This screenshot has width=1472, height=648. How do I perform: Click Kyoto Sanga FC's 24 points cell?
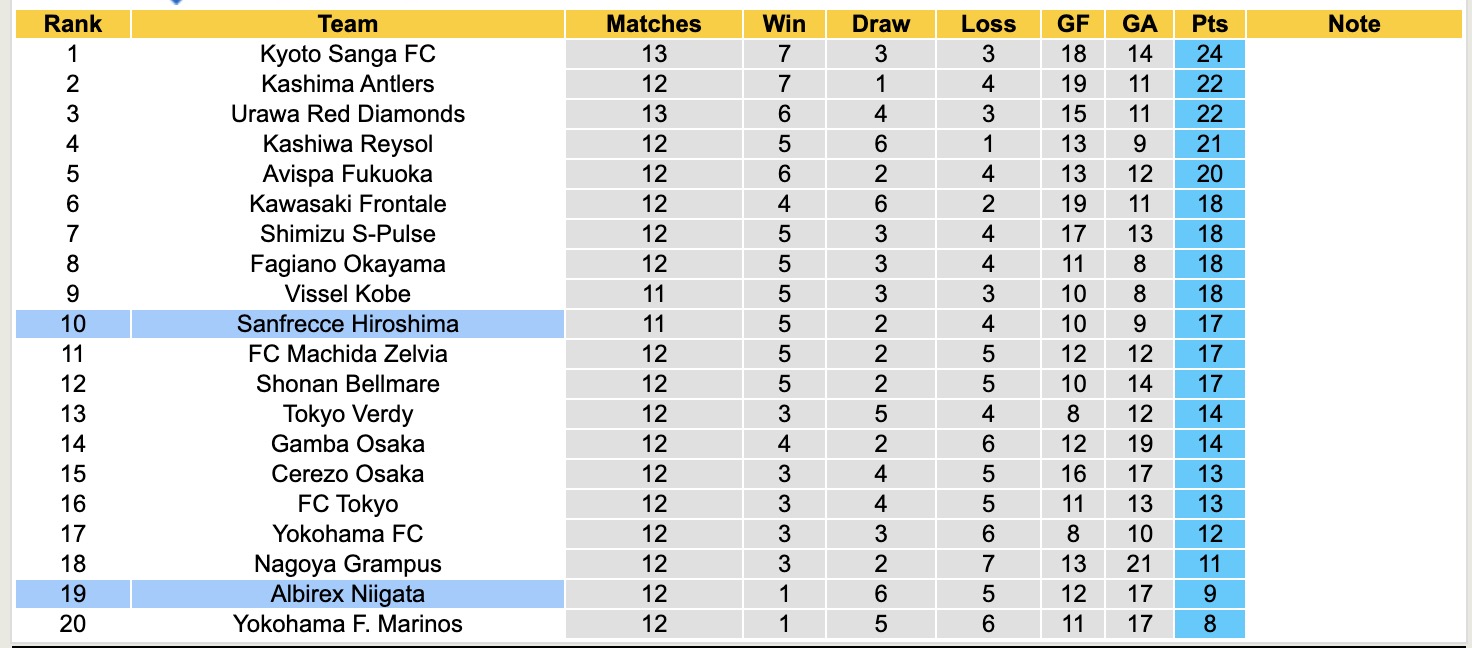pos(1210,54)
